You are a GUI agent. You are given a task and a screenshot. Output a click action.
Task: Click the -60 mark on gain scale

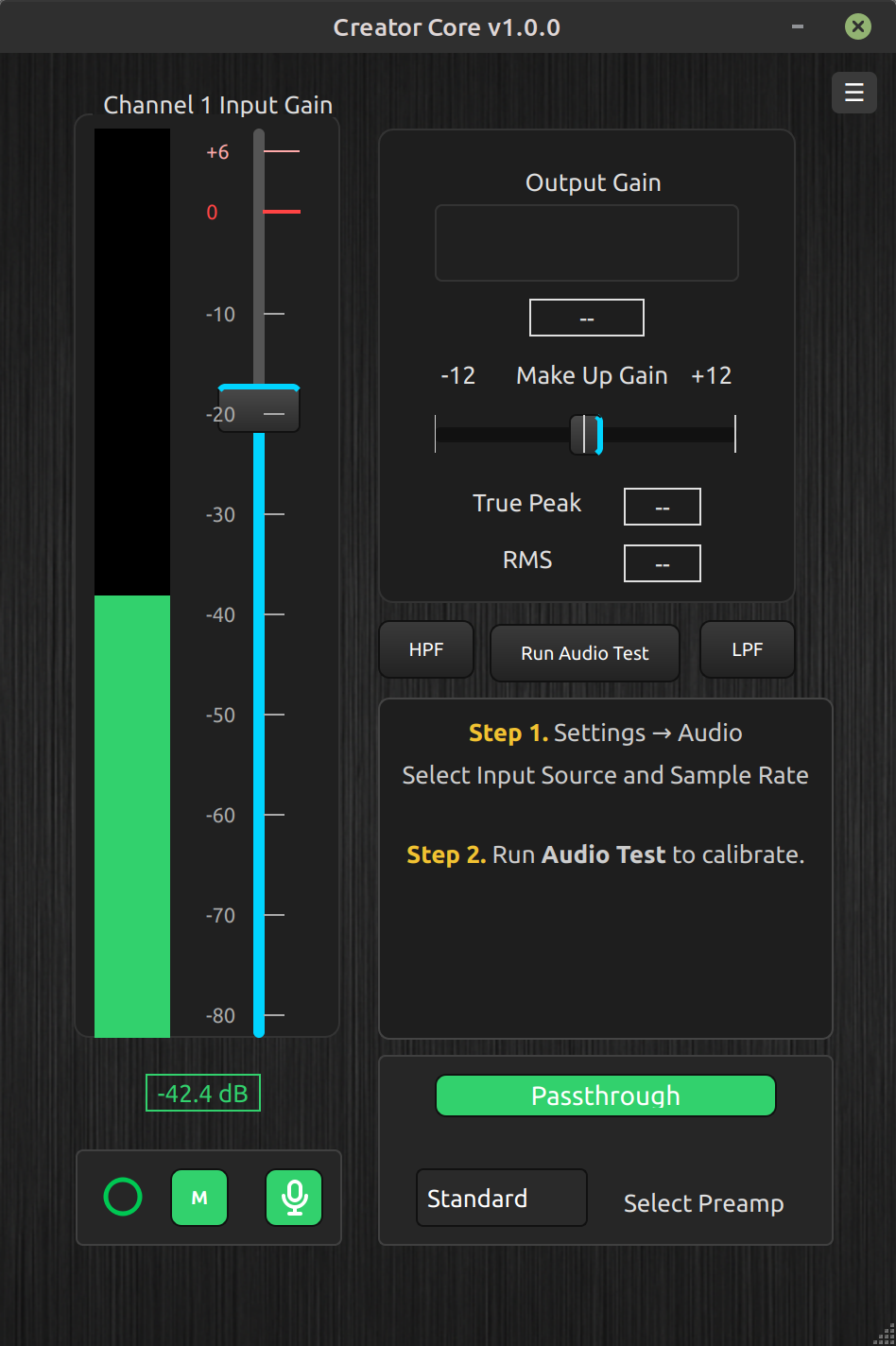click(220, 815)
